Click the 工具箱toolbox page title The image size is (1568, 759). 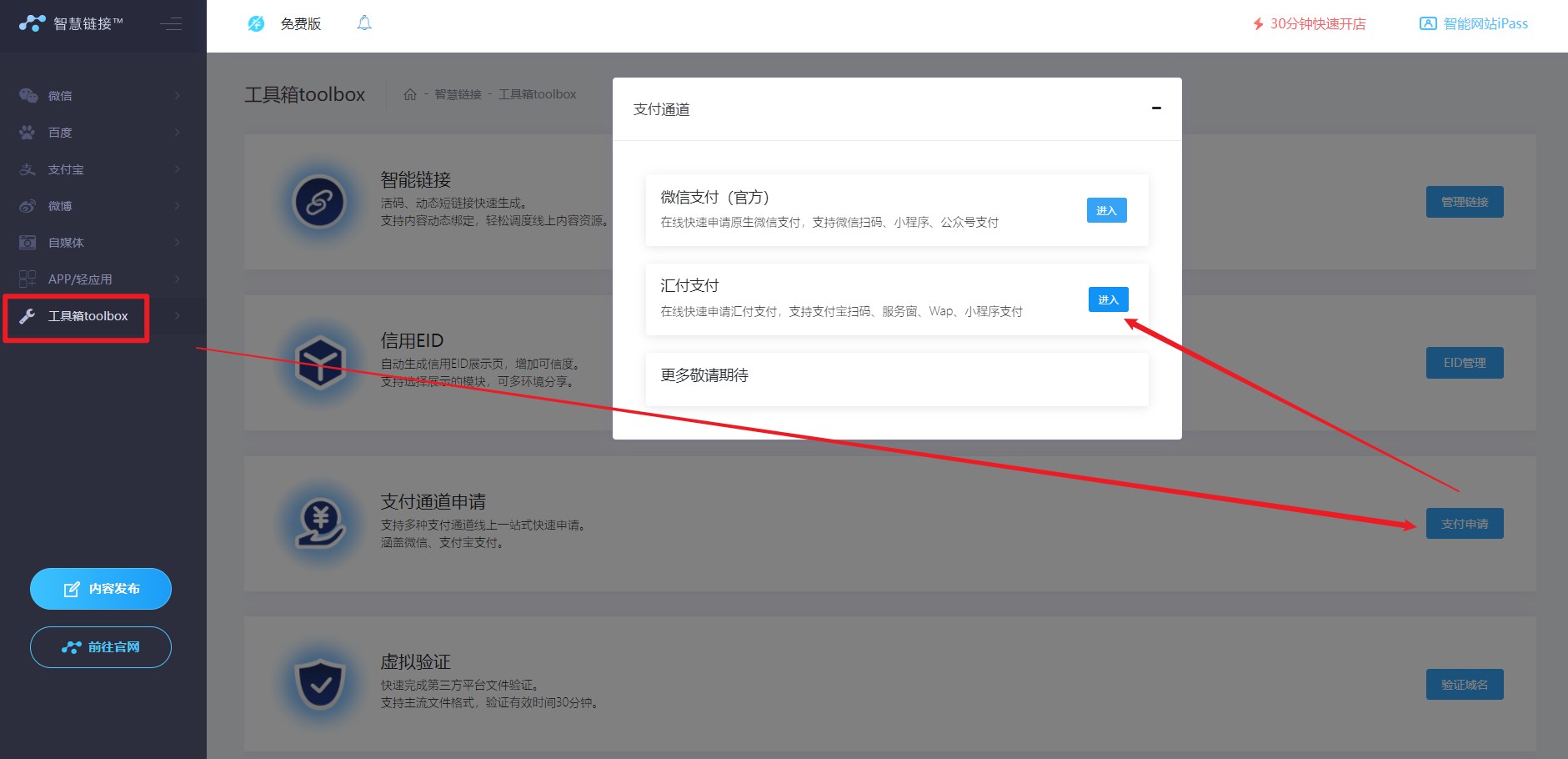[304, 94]
